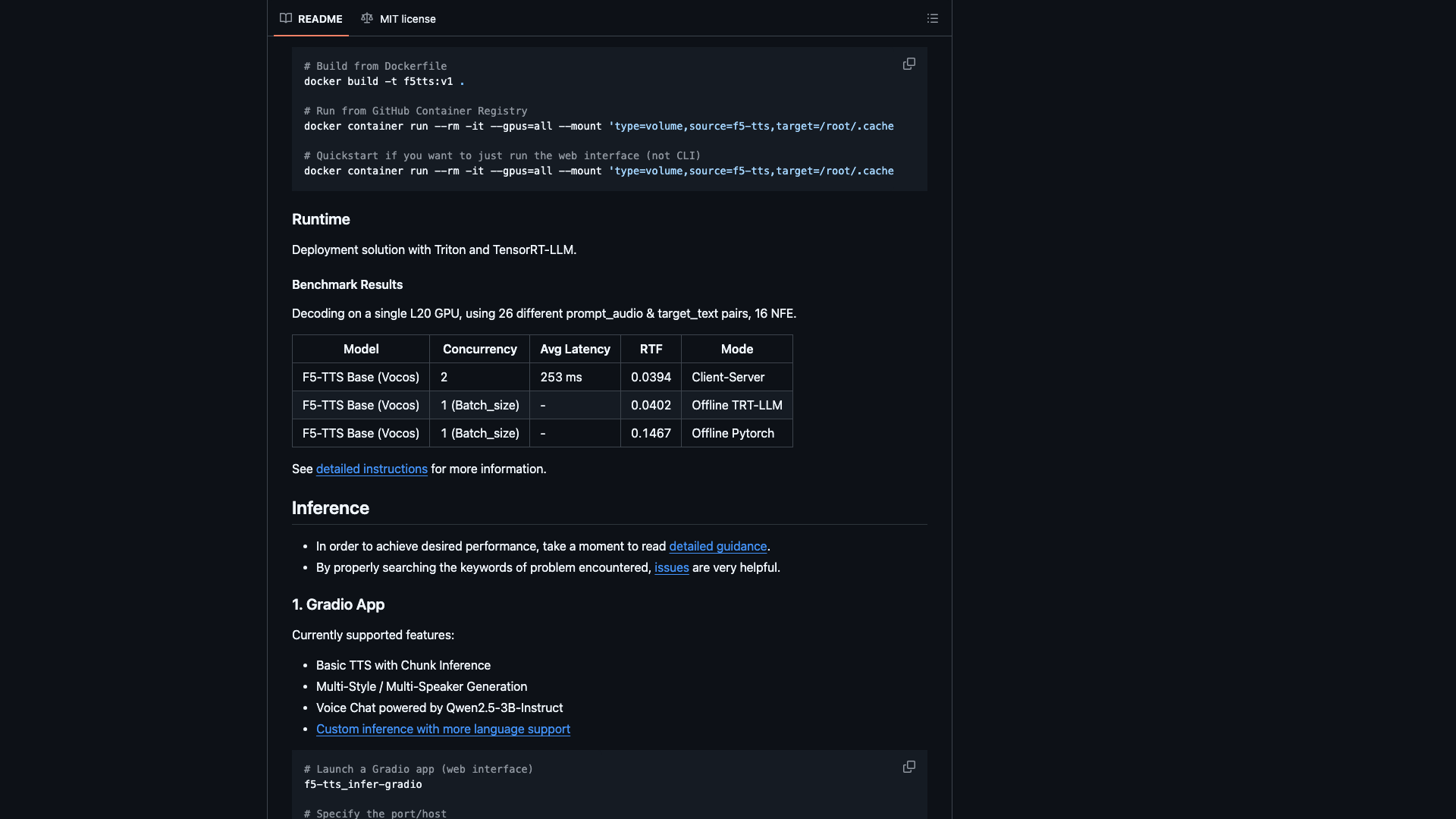
Task: Open the detailed instructions link
Action: click(x=372, y=469)
